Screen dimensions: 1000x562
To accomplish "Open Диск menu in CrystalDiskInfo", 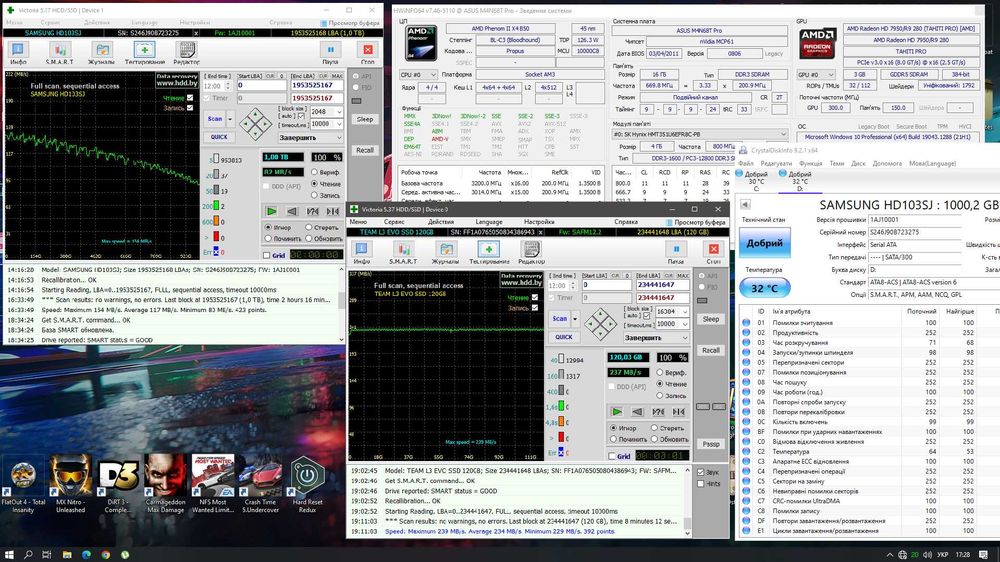I will [858, 163].
